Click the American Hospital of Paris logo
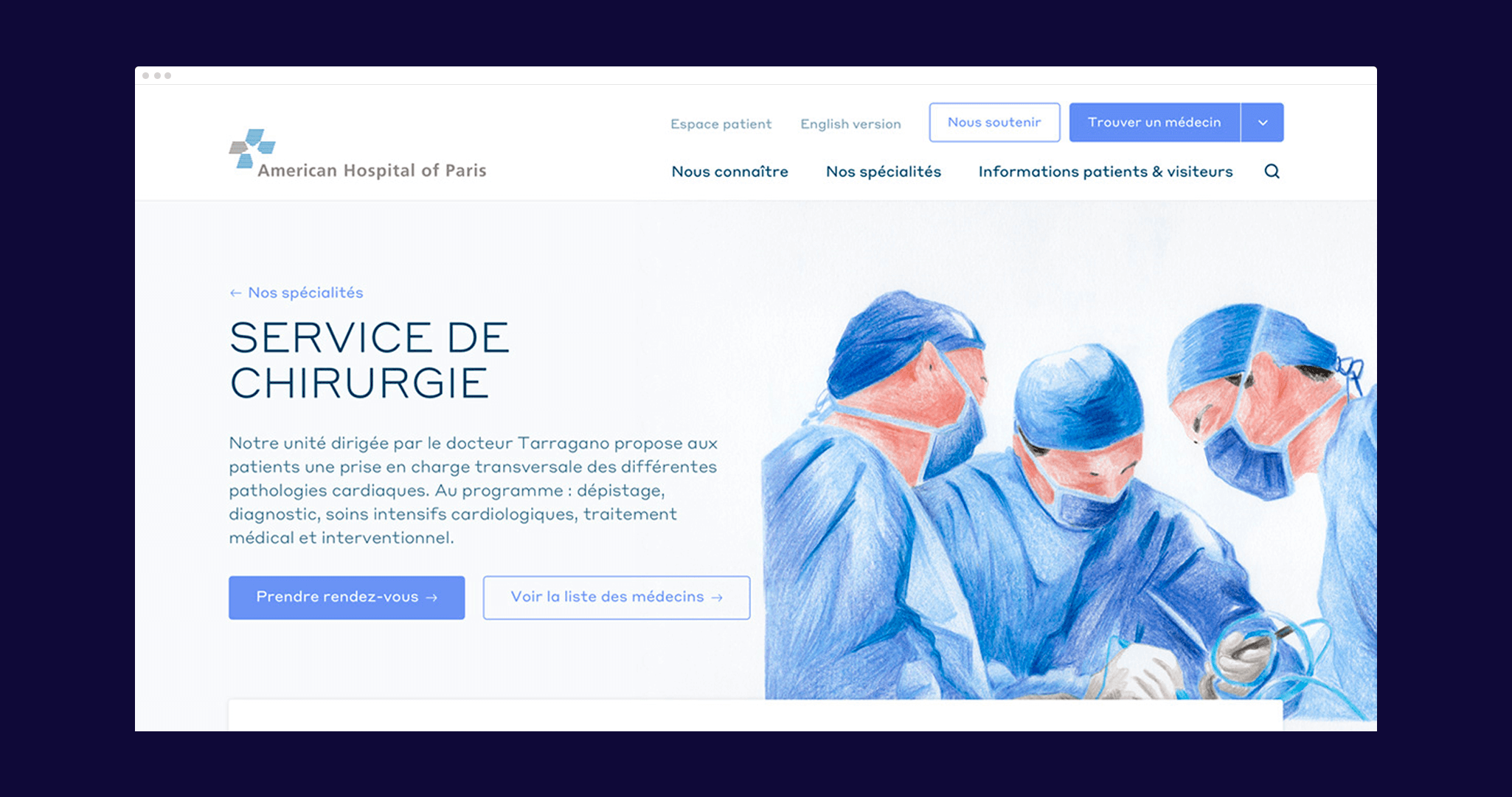 coord(358,154)
